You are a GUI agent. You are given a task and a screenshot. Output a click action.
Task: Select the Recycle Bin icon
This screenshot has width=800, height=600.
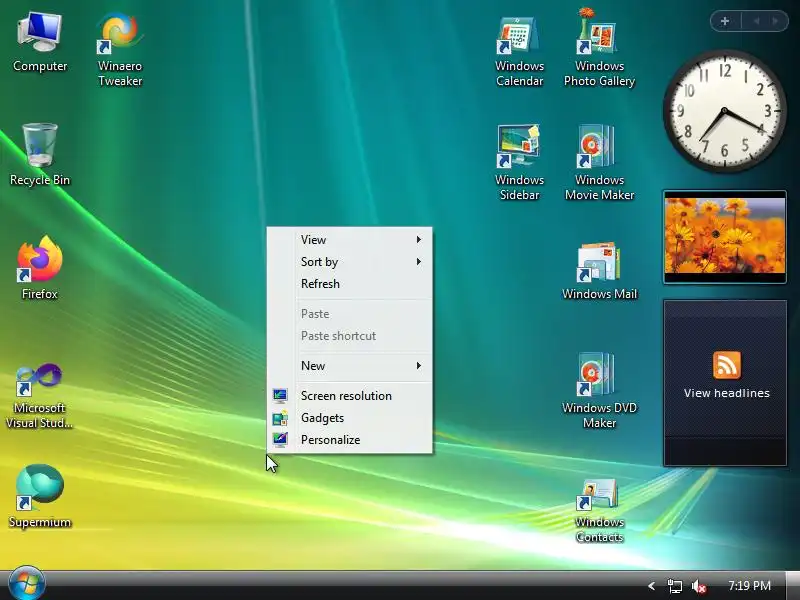pyautogui.click(x=40, y=155)
